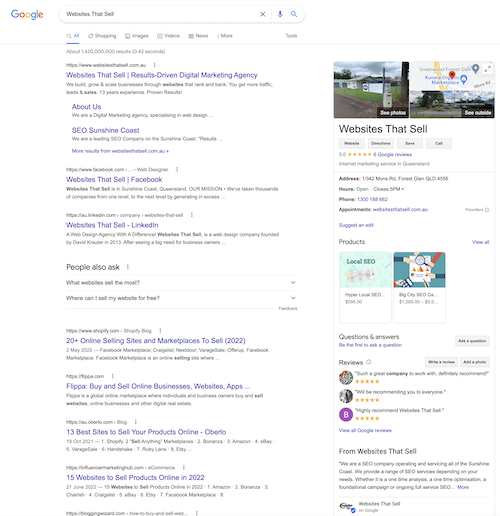
Task: Open options menu for bloggingwizard result
Action: point(197,513)
